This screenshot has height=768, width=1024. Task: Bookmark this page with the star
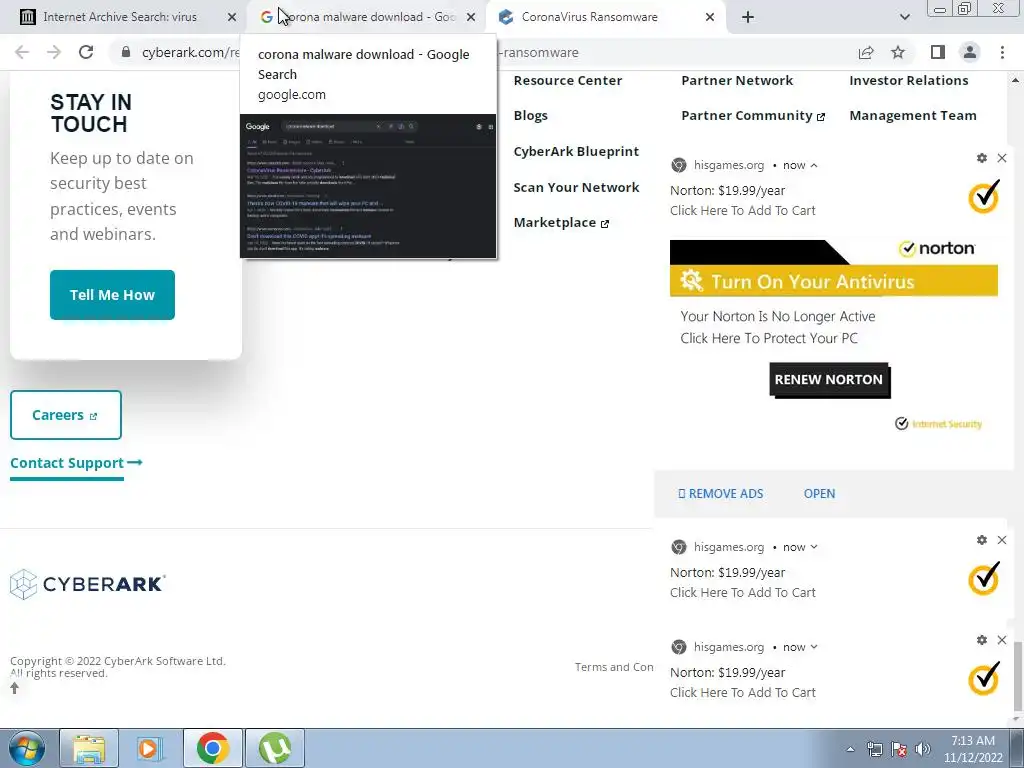pyautogui.click(x=898, y=52)
